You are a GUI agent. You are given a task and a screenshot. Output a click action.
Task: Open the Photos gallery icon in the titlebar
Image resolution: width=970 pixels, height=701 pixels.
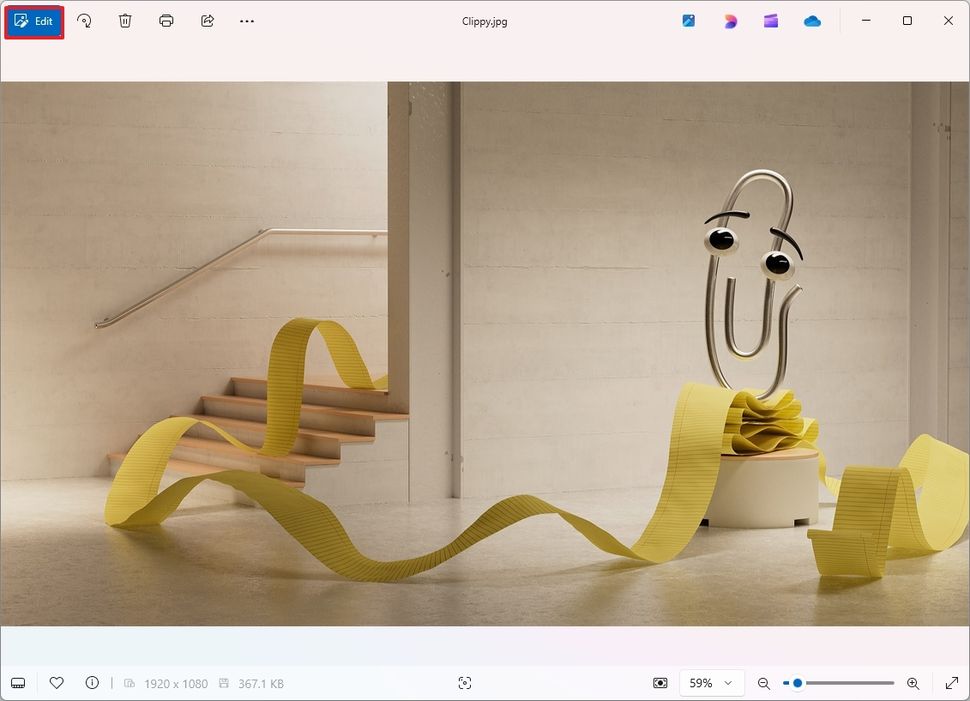pos(688,20)
